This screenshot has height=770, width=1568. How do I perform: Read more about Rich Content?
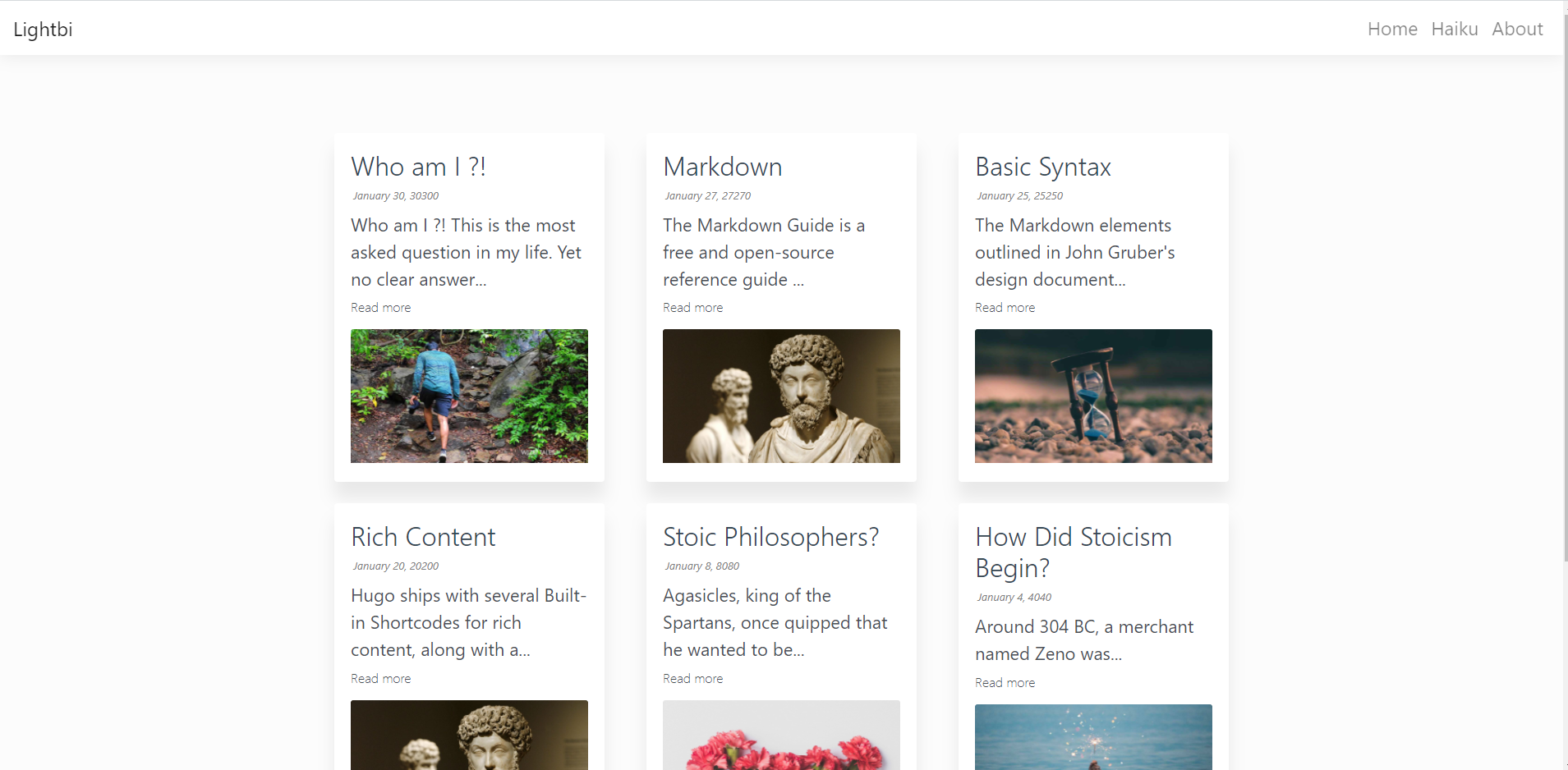[x=380, y=678]
